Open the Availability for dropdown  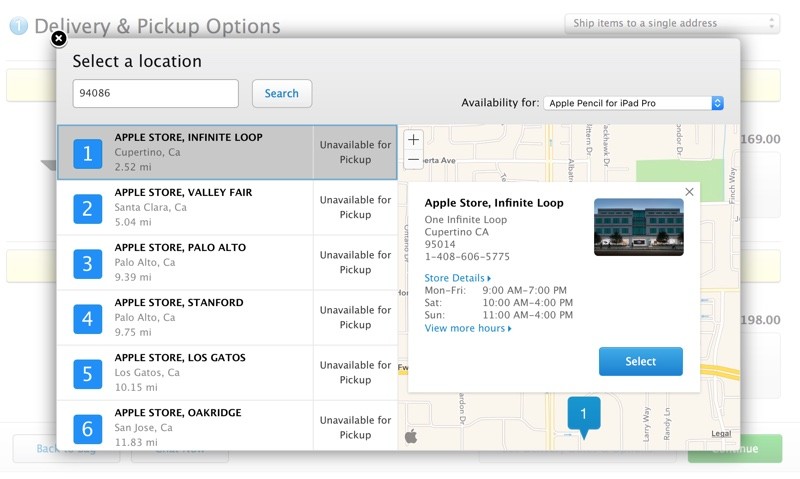pos(634,103)
